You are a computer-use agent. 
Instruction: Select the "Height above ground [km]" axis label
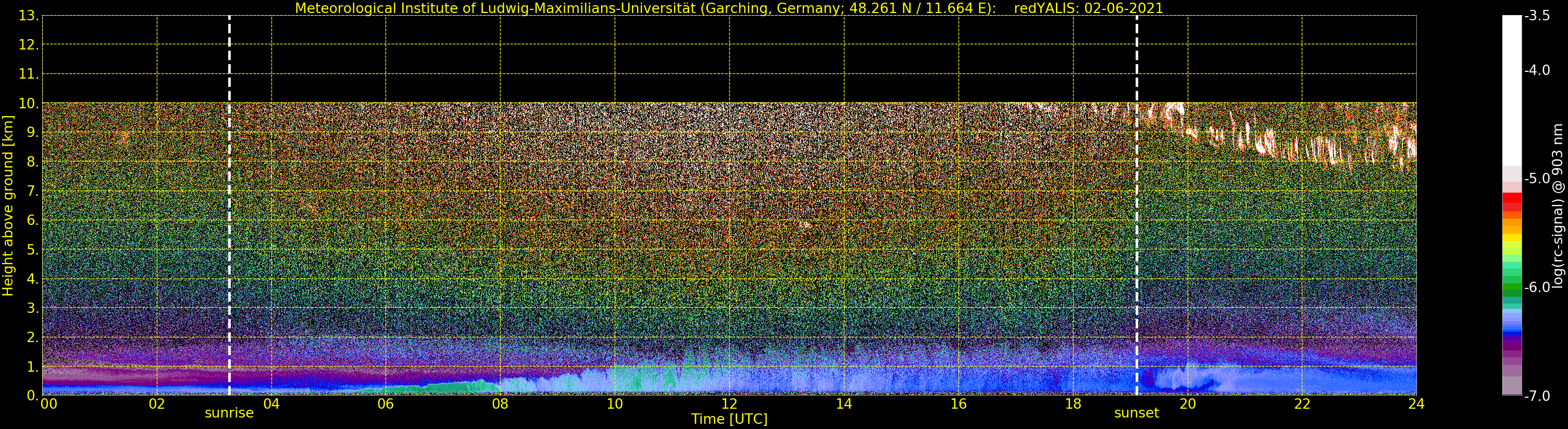pyautogui.click(x=8, y=206)
